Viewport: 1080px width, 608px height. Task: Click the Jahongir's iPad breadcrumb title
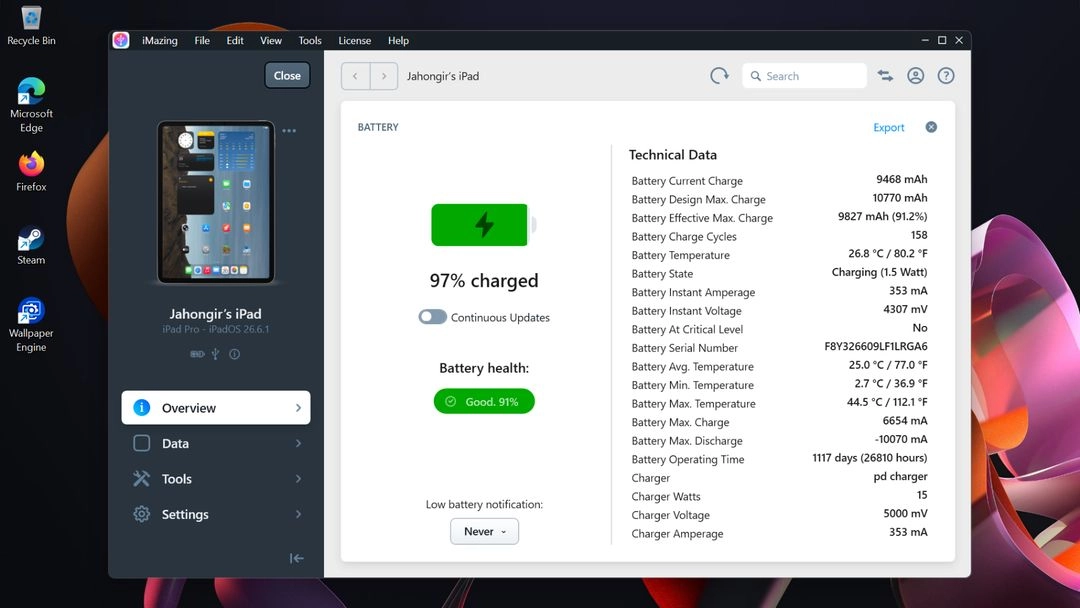tap(443, 76)
